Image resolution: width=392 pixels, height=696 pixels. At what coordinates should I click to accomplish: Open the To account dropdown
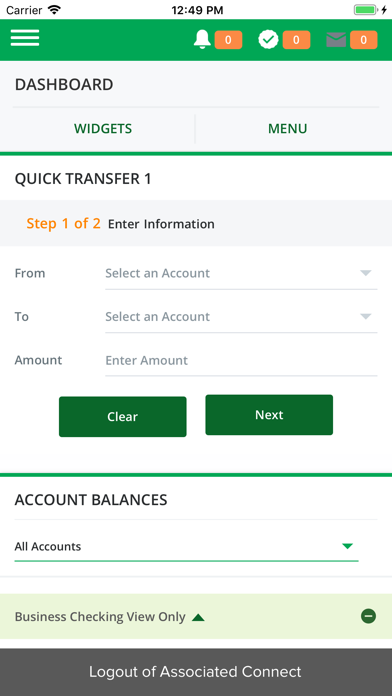coord(241,317)
